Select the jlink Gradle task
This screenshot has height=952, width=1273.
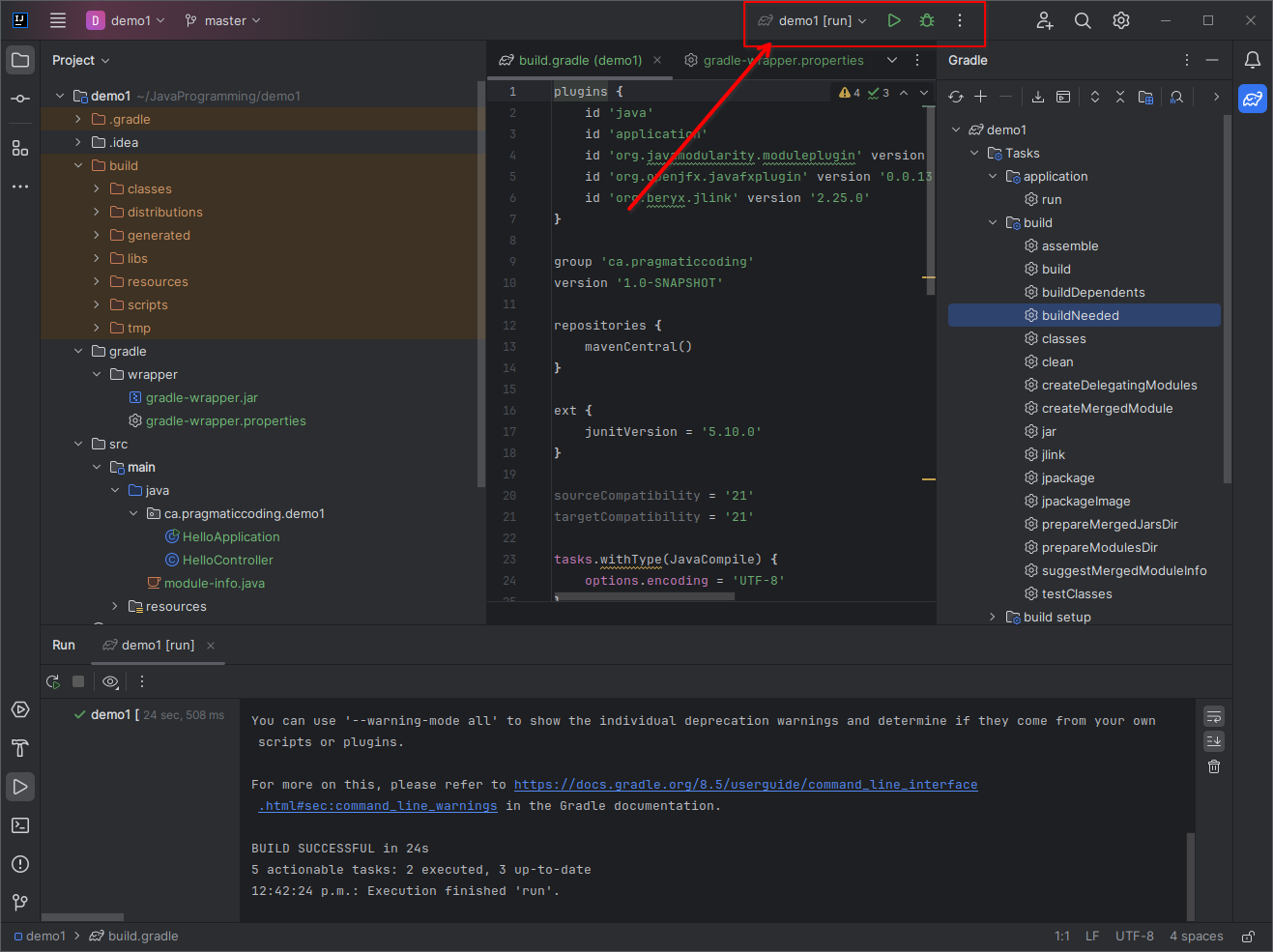click(x=1054, y=455)
